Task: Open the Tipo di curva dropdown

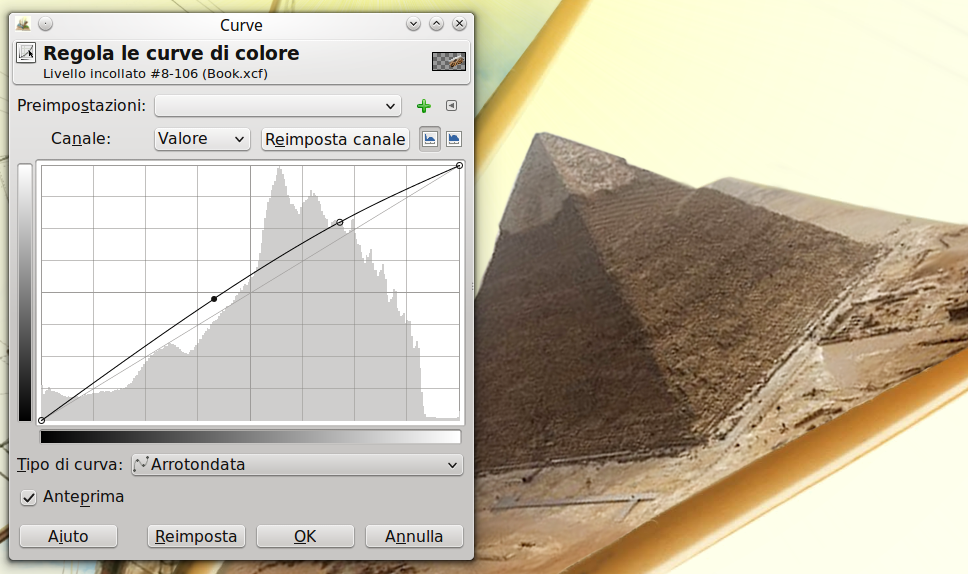Action: tap(297, 465)
